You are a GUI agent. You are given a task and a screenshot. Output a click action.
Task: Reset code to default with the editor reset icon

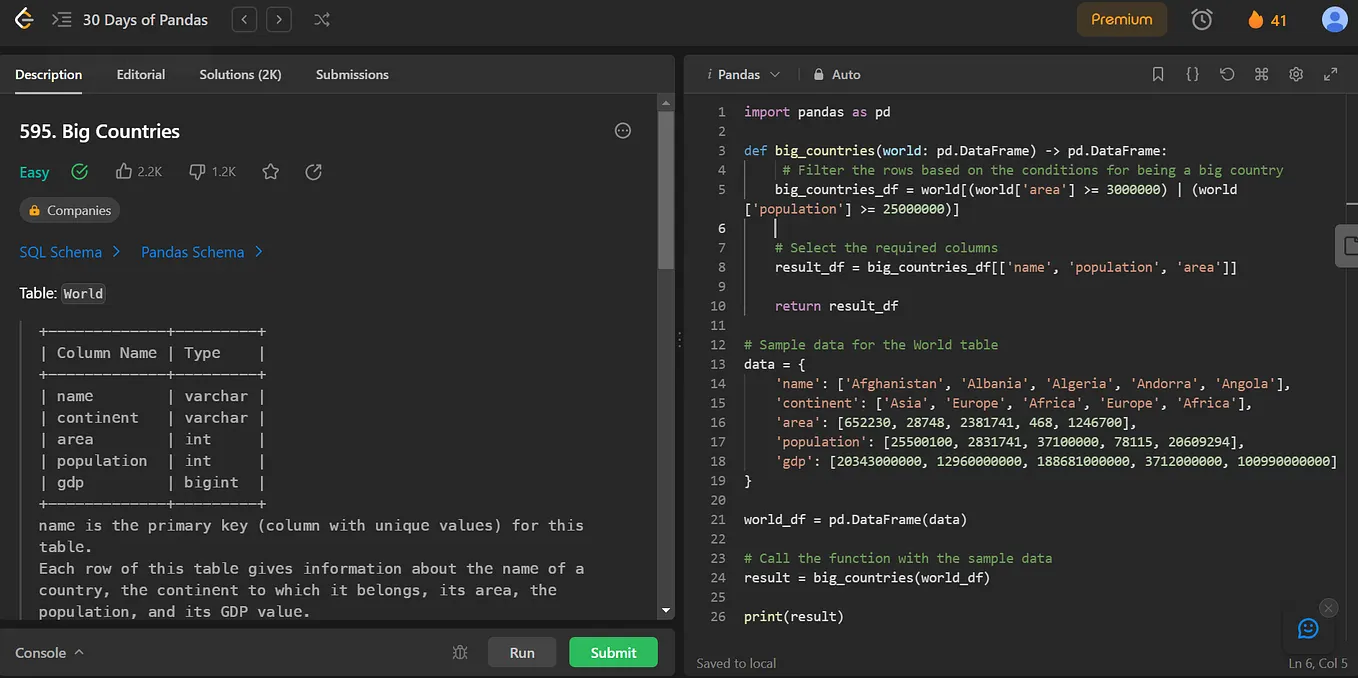point(1227,74)
